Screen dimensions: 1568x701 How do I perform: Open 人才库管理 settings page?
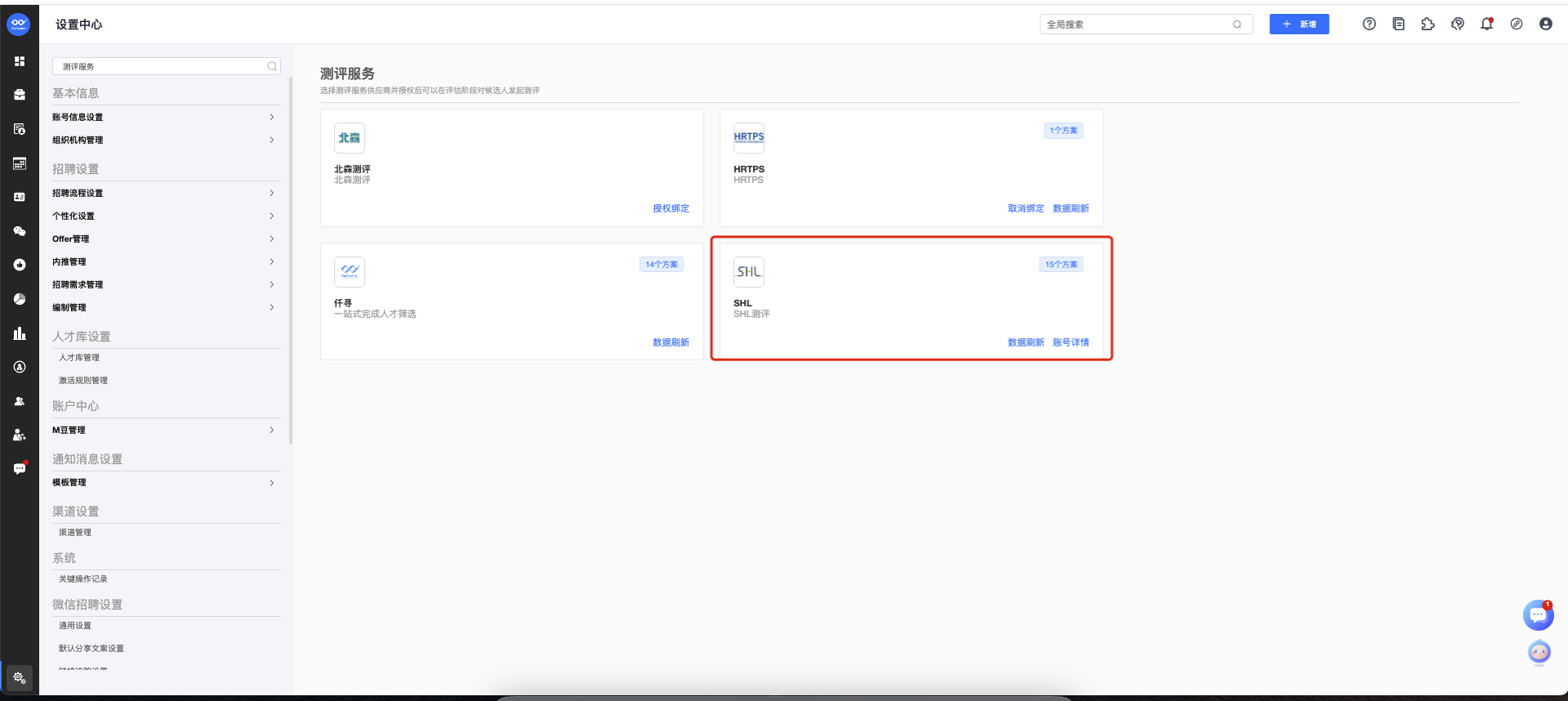79,357
